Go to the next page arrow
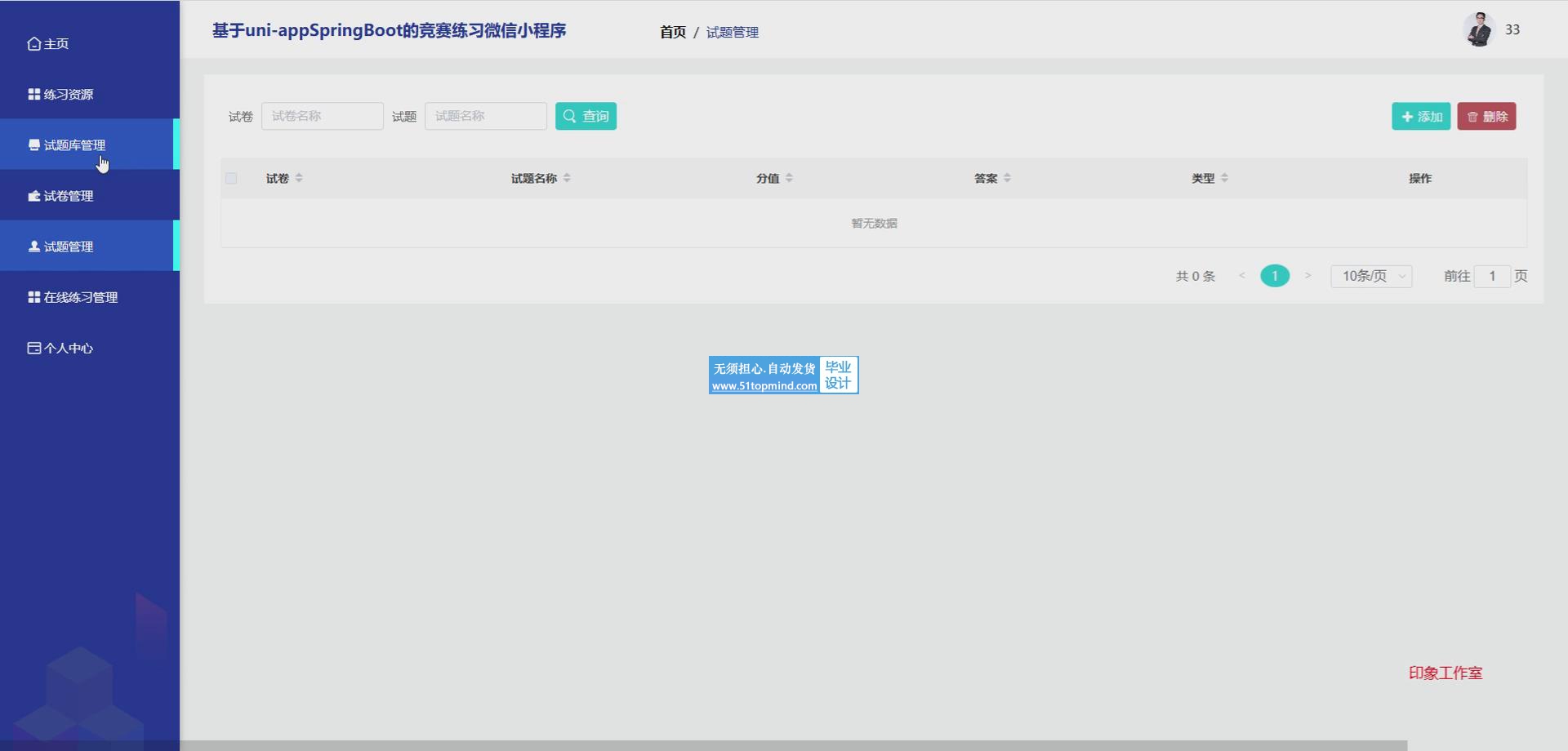The height and width of the screenshot is (751, 1568). 1307,276
